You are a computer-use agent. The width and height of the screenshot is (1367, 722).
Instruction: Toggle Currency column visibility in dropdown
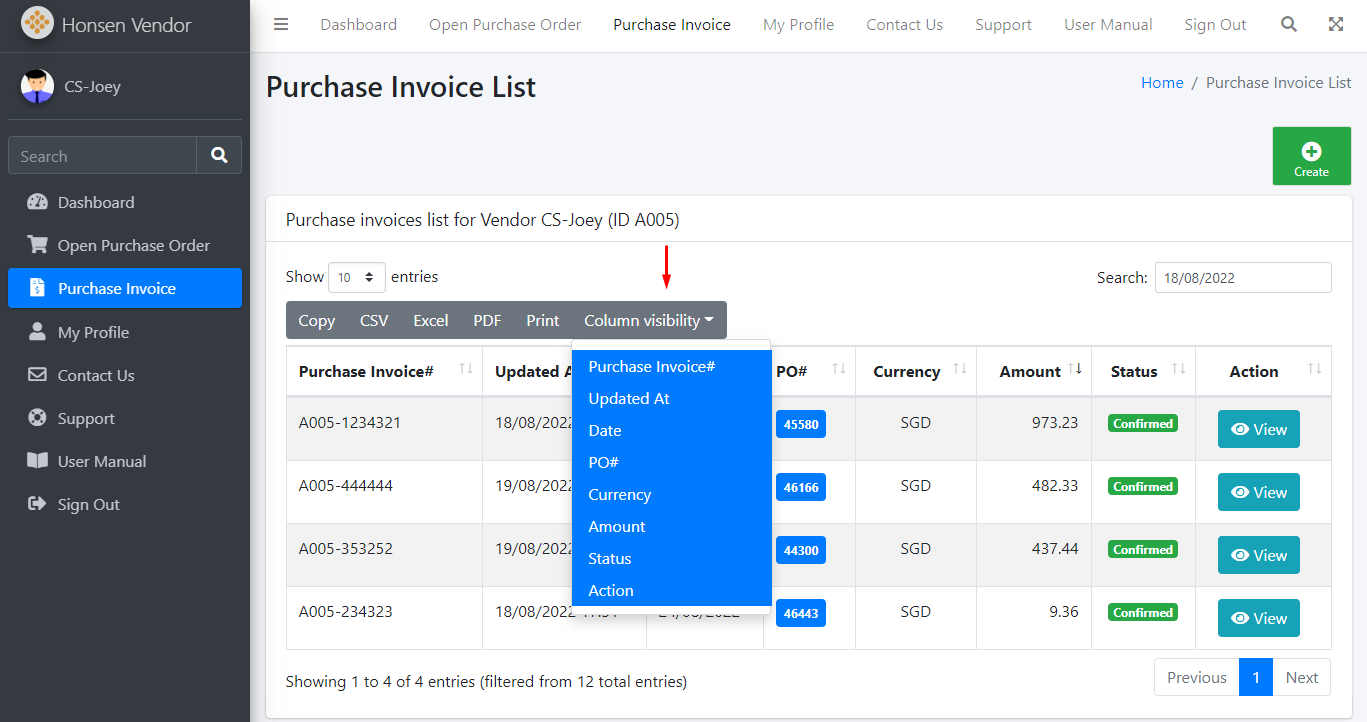[619, 495]
